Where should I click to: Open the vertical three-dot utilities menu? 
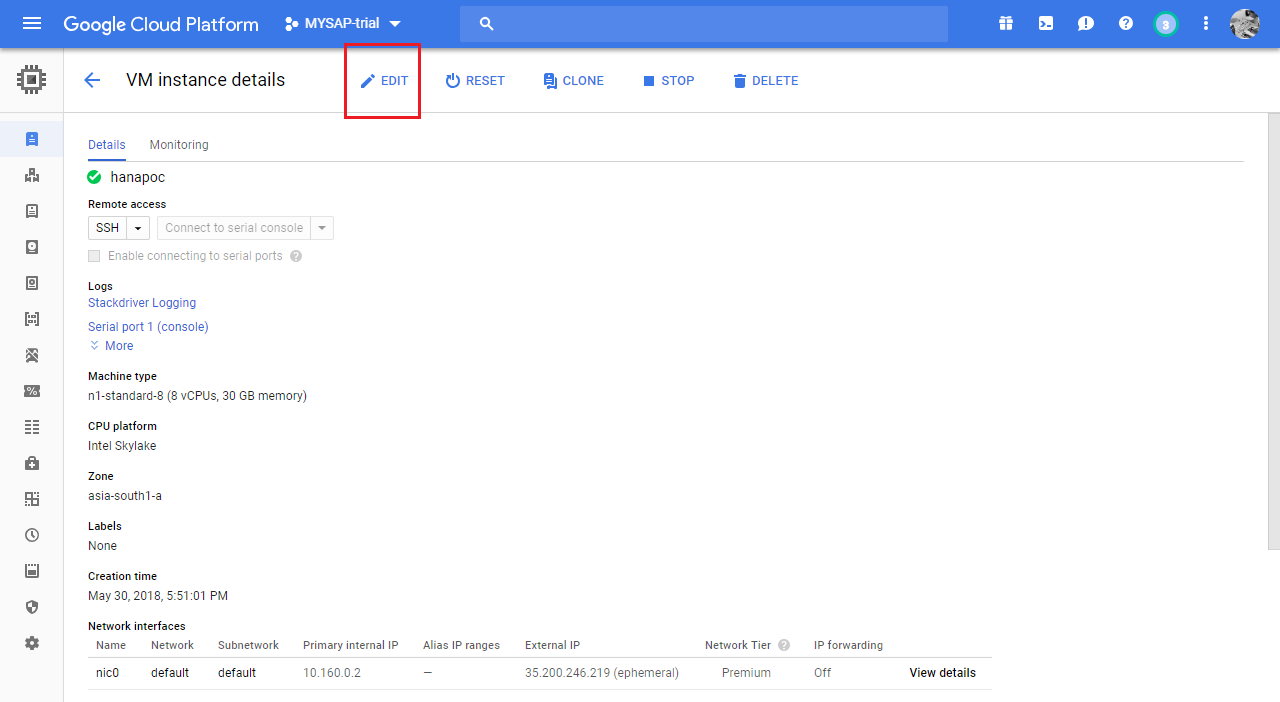[1206, 23]
